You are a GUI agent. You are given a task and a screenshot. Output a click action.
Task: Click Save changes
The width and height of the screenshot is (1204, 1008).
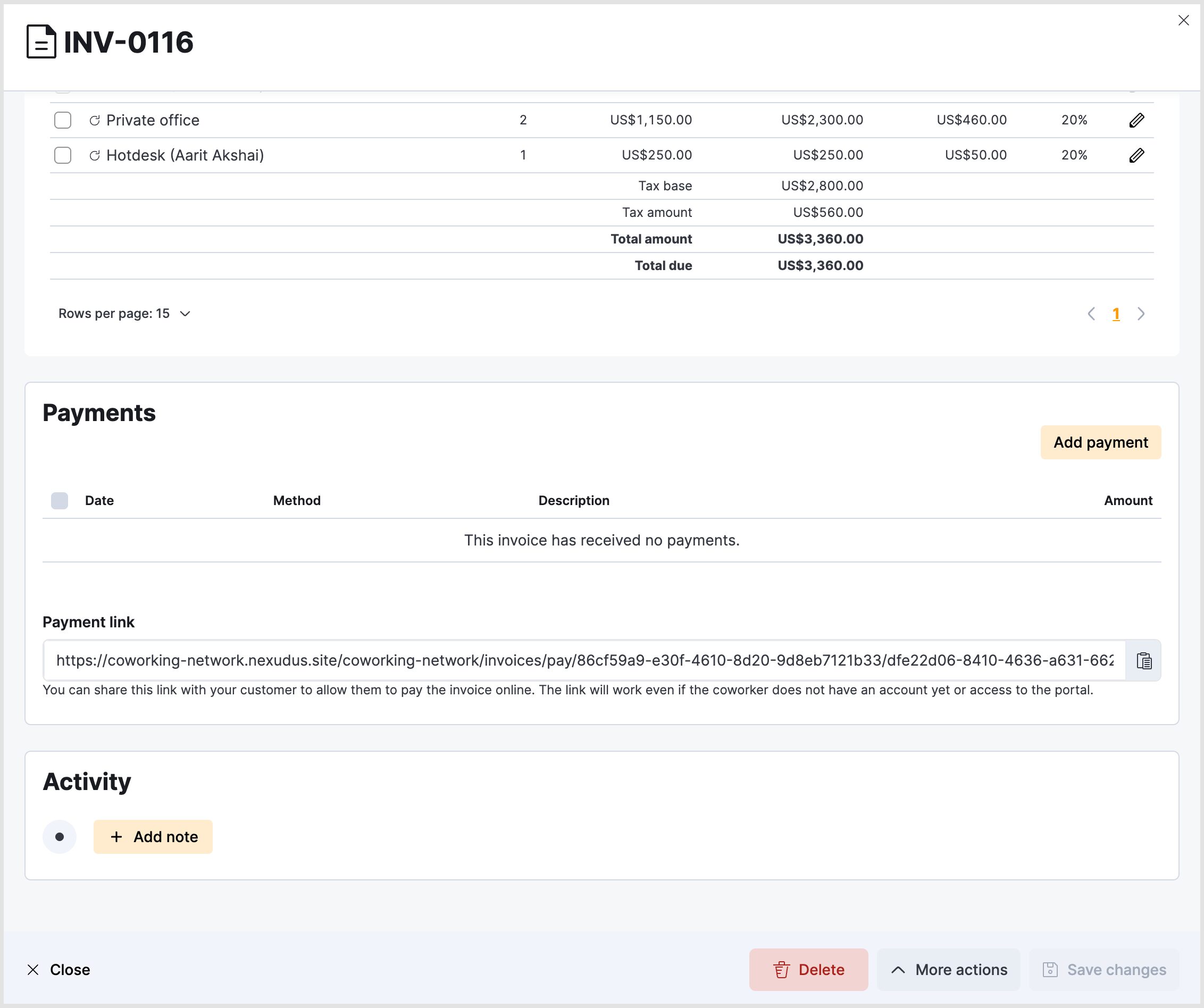tap(1104, 970)
